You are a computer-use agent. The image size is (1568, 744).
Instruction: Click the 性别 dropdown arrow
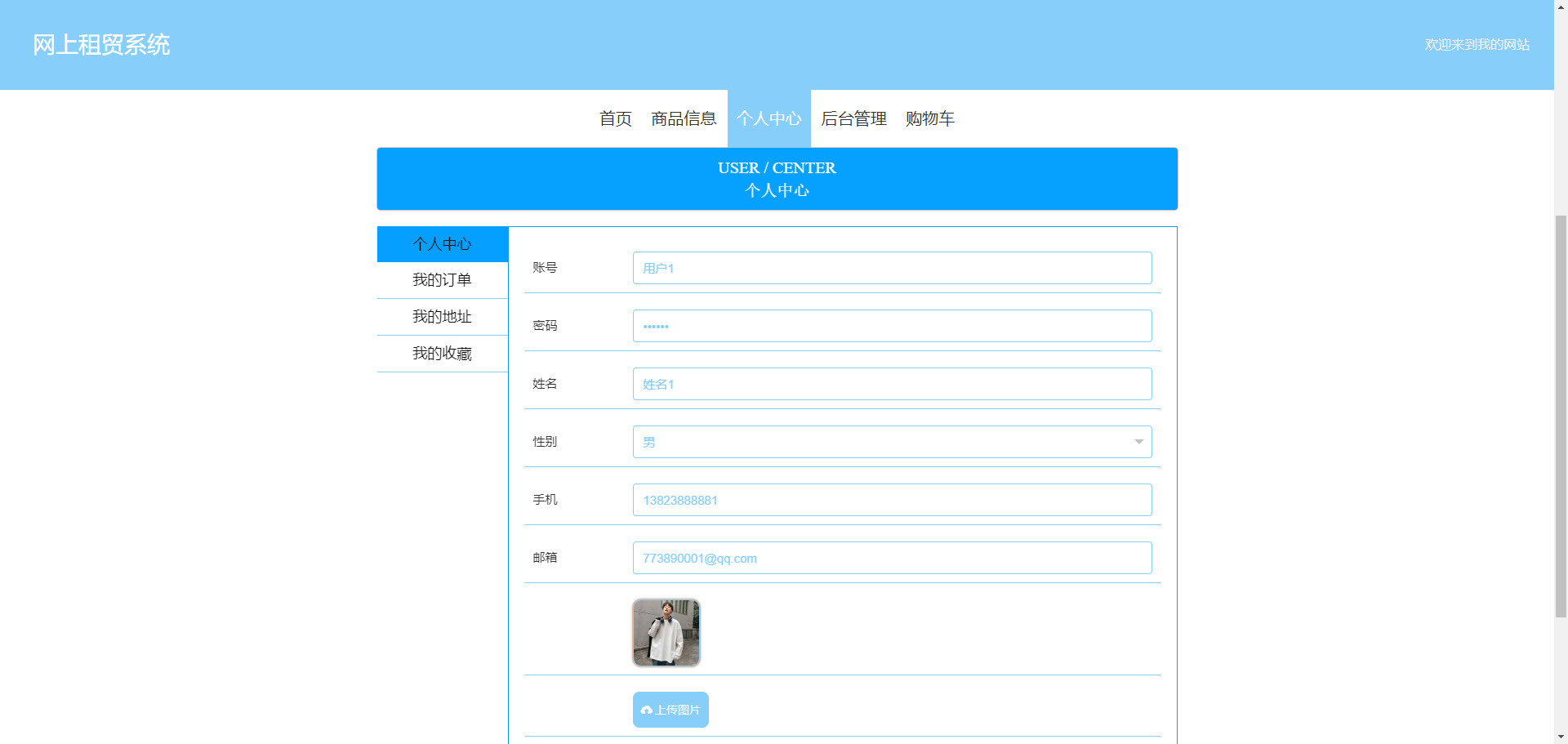[1138, 442]
